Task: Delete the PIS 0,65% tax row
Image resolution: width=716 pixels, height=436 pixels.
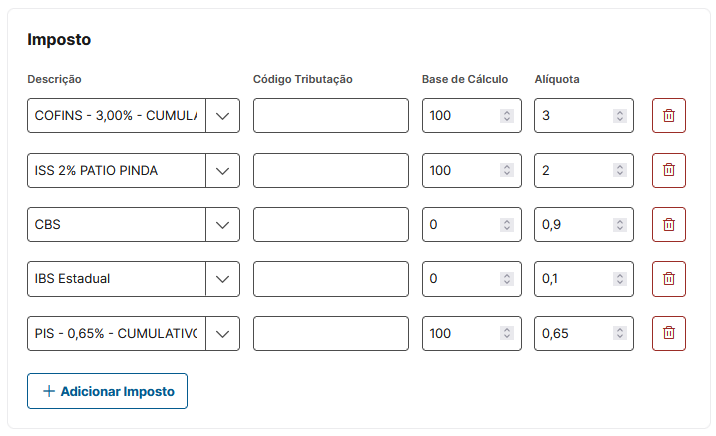Action: coord(669,333)
